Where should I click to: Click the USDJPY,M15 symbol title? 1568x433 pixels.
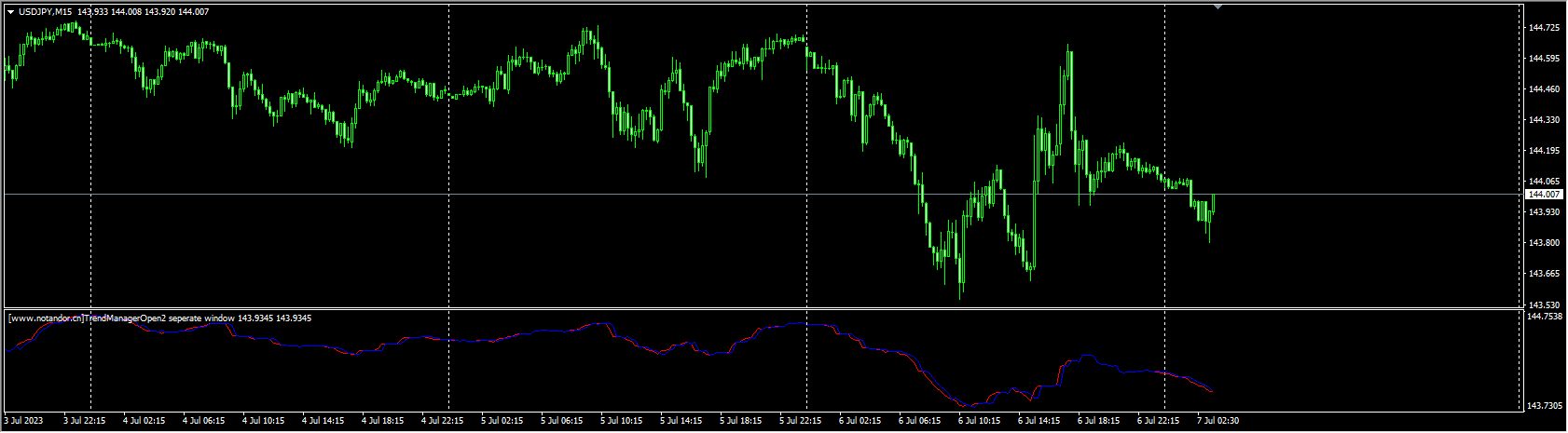pyautogui.click(x=46, y=11)
